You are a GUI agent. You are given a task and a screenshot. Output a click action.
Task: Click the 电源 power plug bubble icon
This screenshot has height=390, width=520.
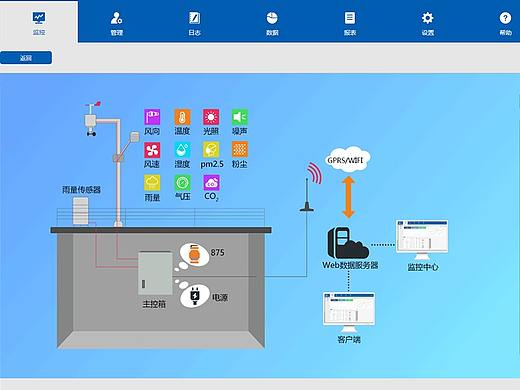point(195,296)
